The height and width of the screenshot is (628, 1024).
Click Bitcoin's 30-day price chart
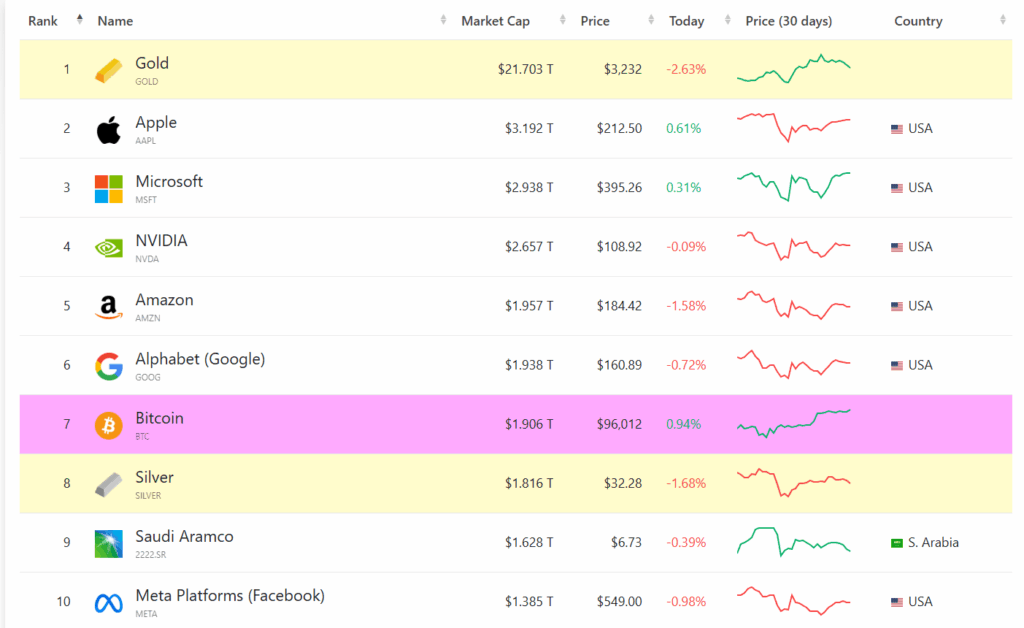click(794, 423)
